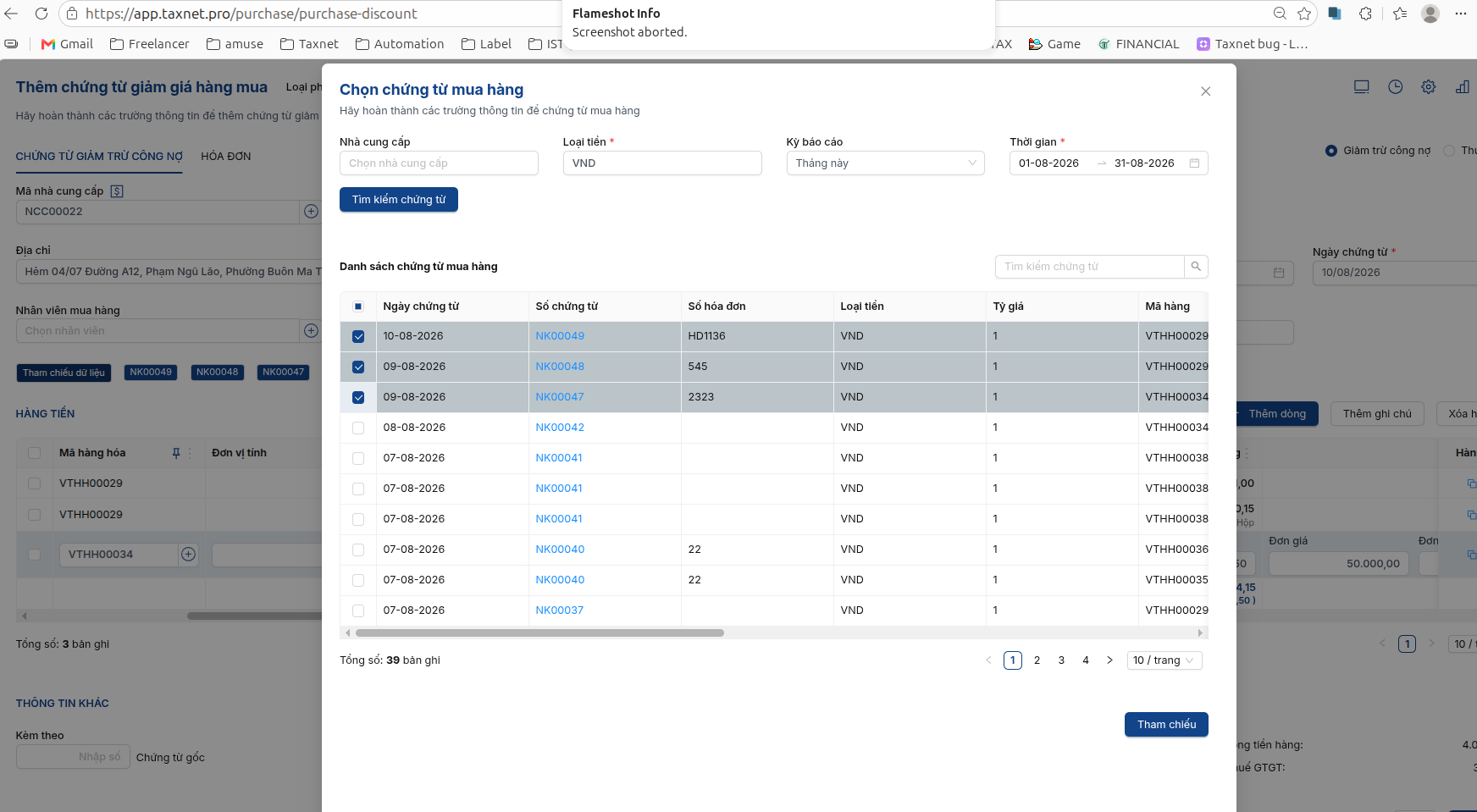Open the 10 / trang page size dropdown
Screen dimensions: 1477x812
pos(1164,660)
